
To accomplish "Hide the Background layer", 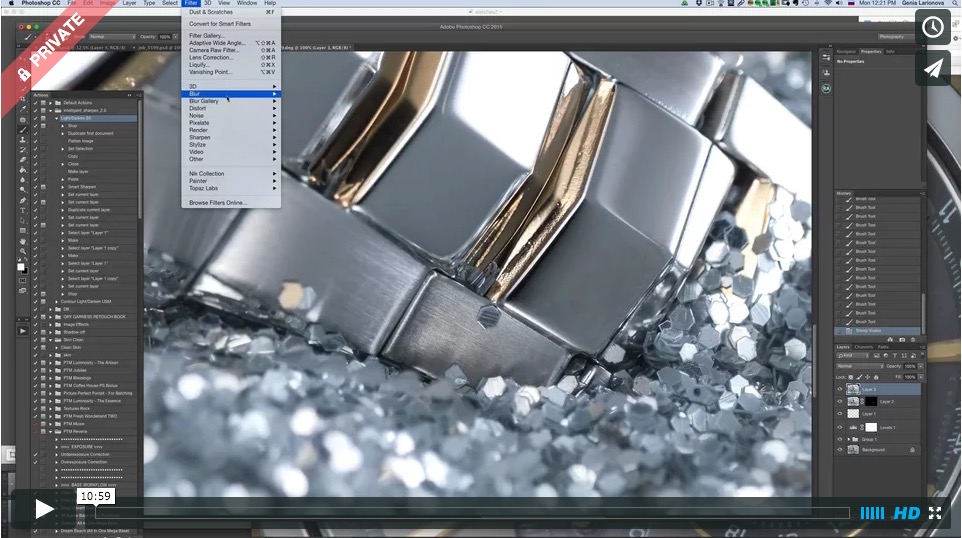I will (x=840, y=450).
